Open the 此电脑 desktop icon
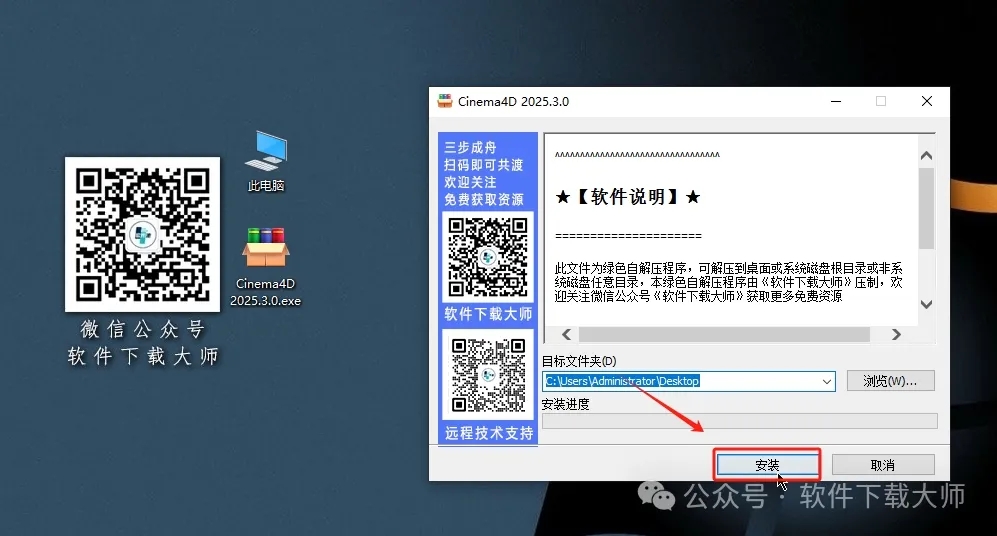The height and width of the screenshot is (536, 997). click(x=266, y=161)
